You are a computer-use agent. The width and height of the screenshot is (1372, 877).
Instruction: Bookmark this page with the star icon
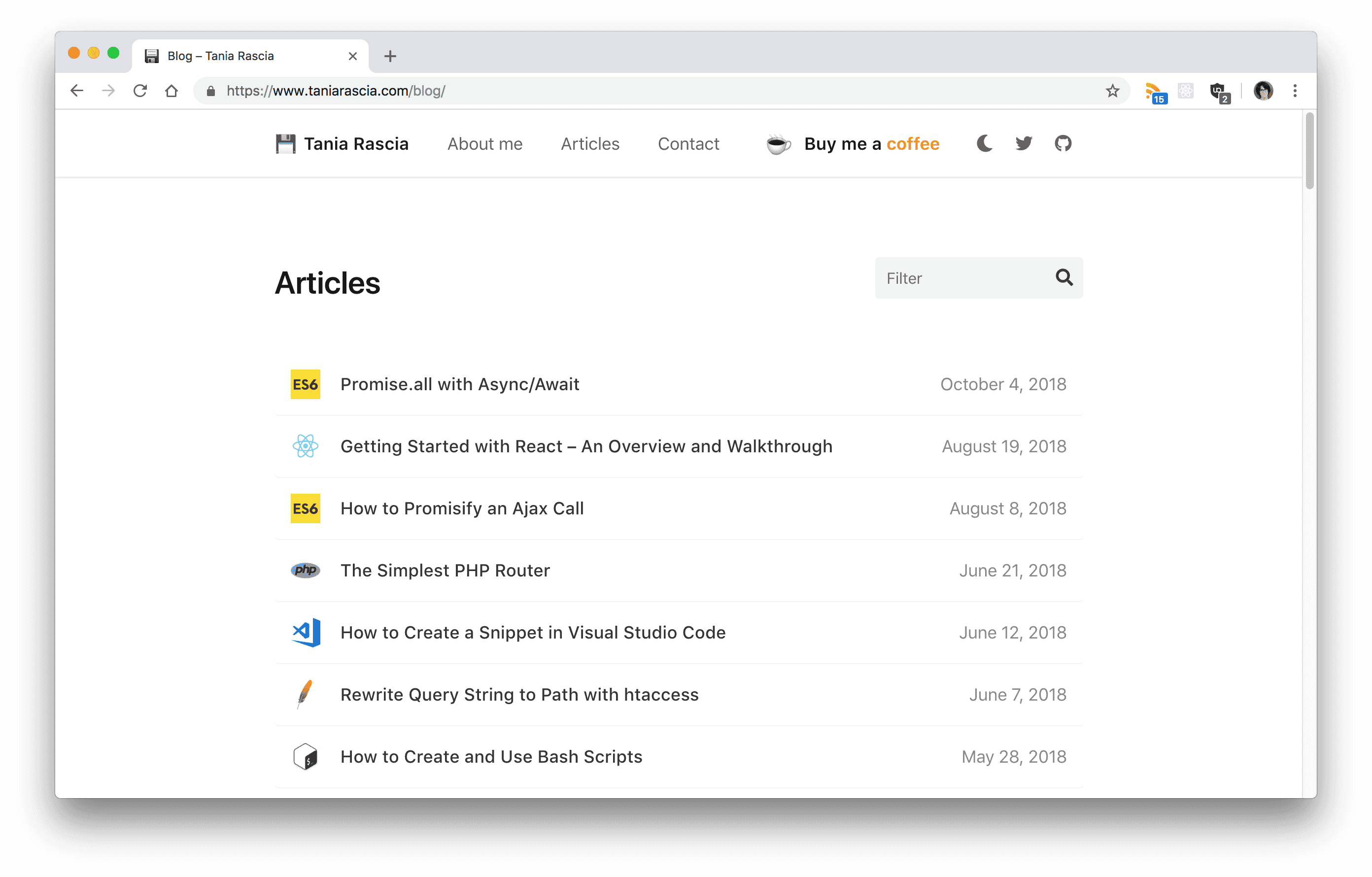point(1112,91)
